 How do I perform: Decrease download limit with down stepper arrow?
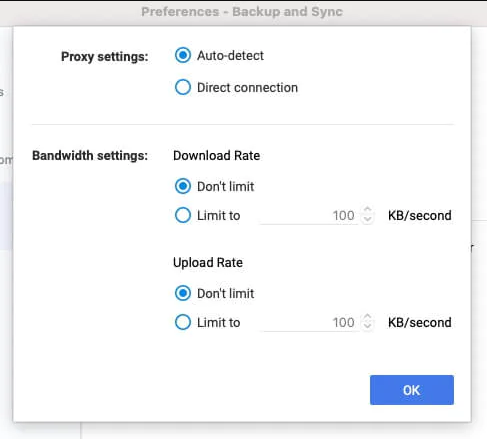tap(367, 219)
